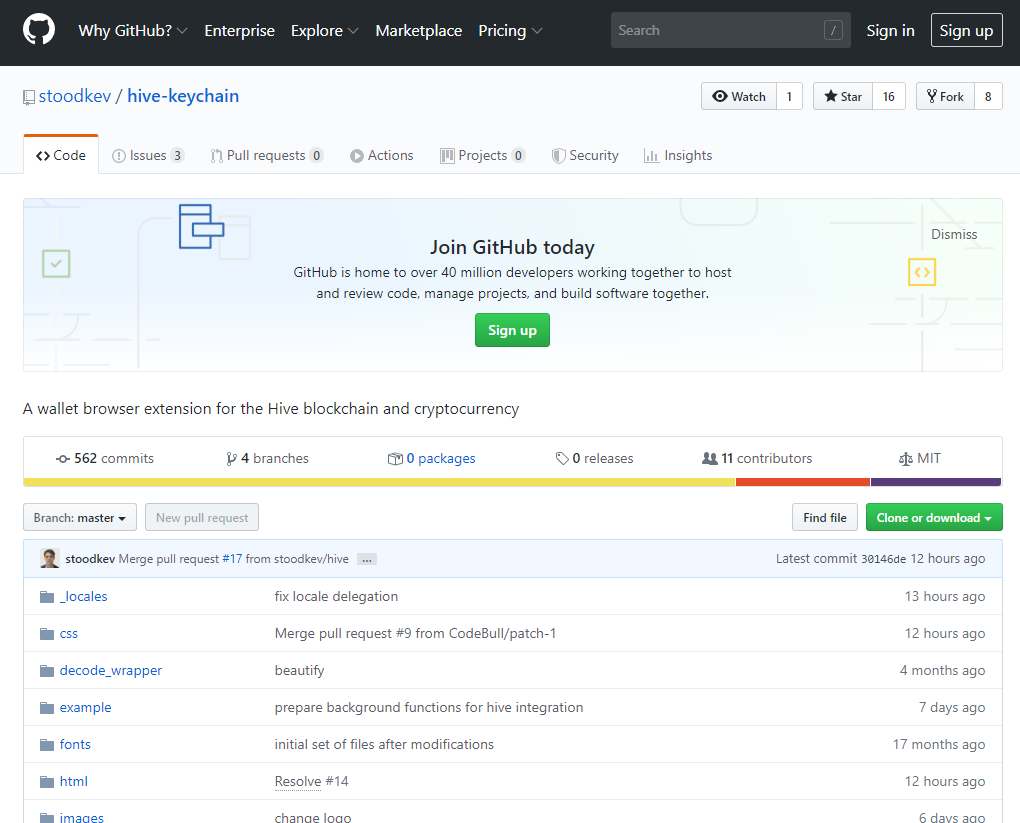1020x823 pixels.
Task: Click the yellow language bar segment
Action: click(379, 482)
